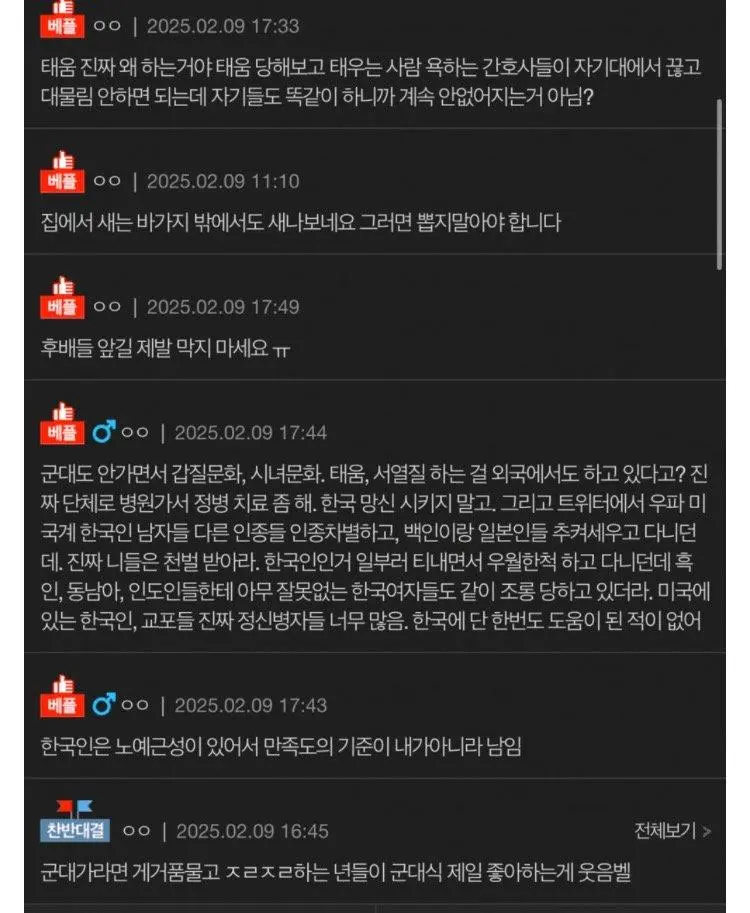Click the male gender icon on the 17:43 comment
Screen dimensions: 750x913
tap(104, 705)
